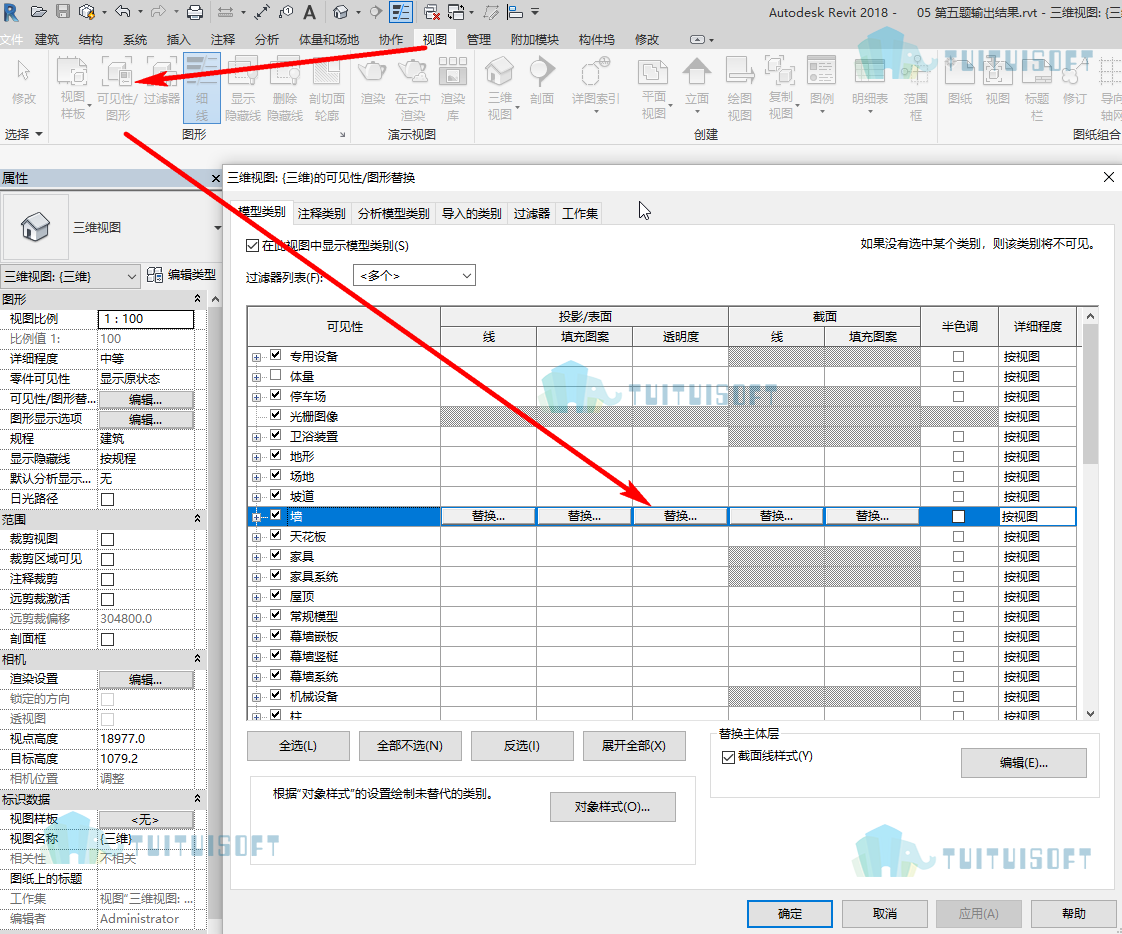Switch to 注释类别 tab
The height and width of the screenshot is (934, 1122).
pyautogui.click(x=321, y=213)
